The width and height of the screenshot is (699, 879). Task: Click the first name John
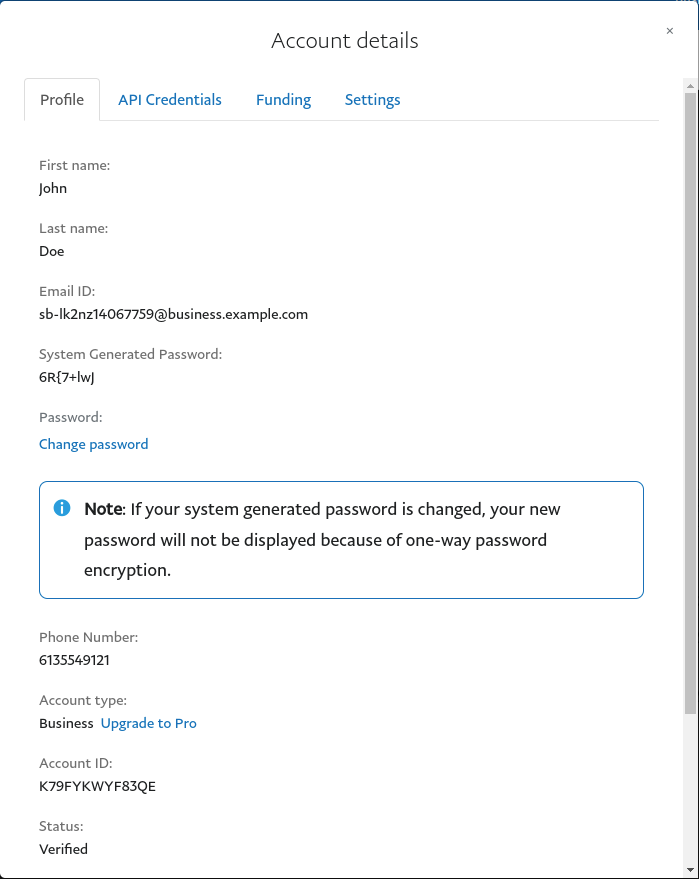coord(52,188)
